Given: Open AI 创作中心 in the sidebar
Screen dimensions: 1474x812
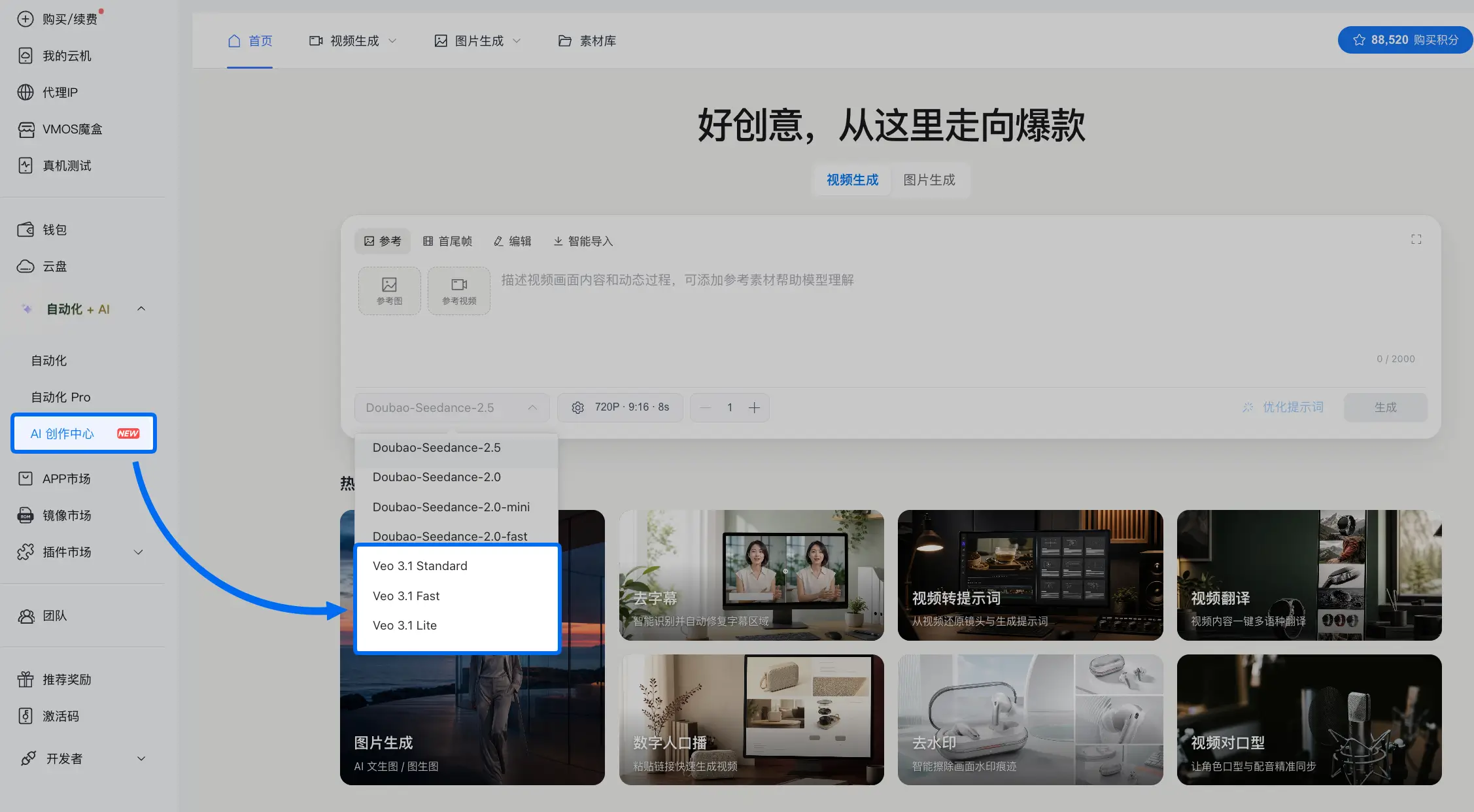Looking at the screenshot, I should click(x=84, y=433).
